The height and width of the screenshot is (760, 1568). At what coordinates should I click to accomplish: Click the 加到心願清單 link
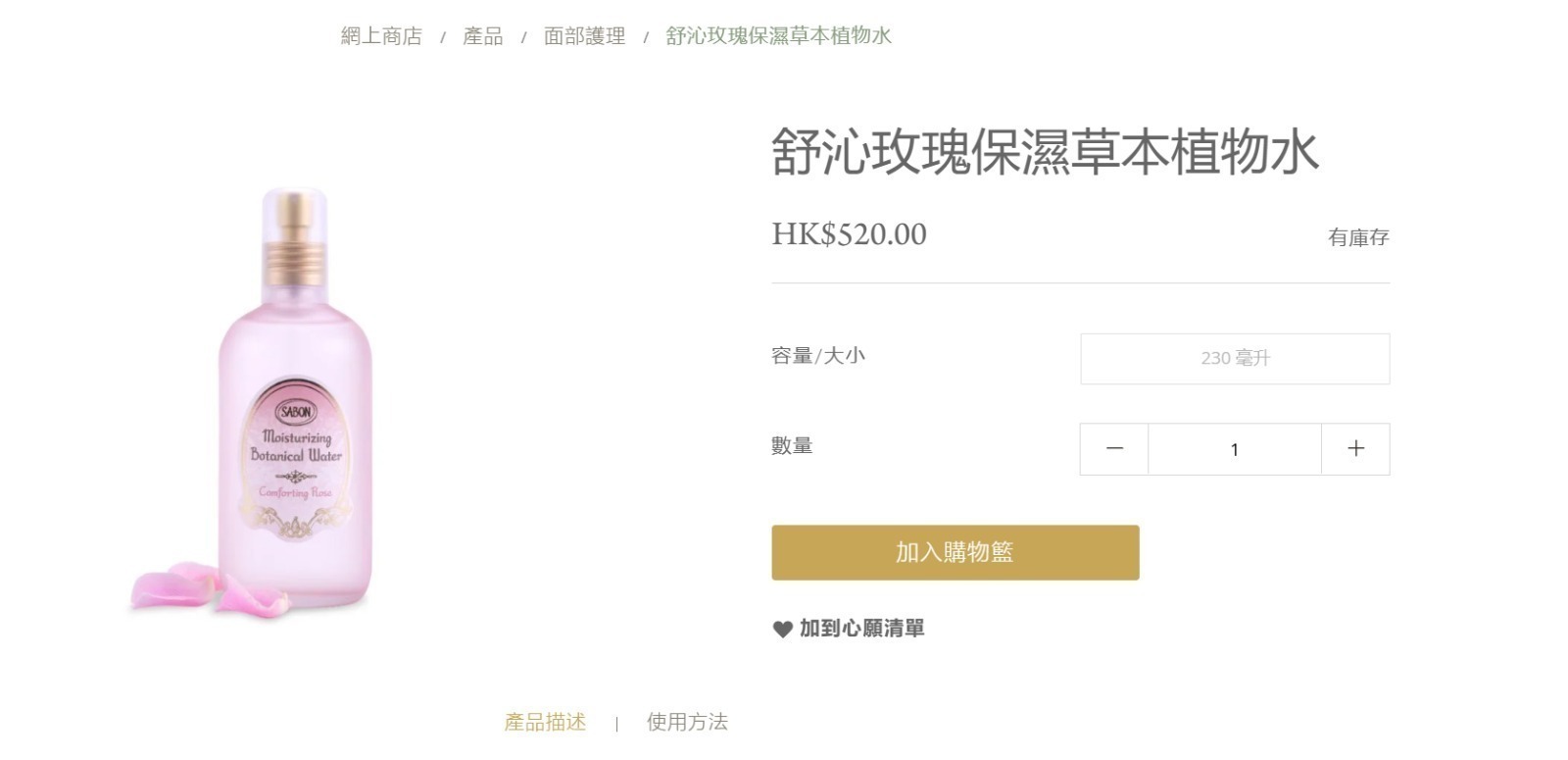coord(862,629)
